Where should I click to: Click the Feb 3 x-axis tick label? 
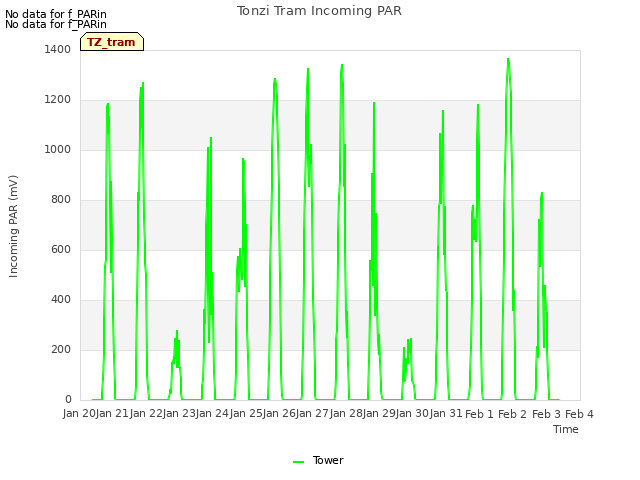coord(546,414)
